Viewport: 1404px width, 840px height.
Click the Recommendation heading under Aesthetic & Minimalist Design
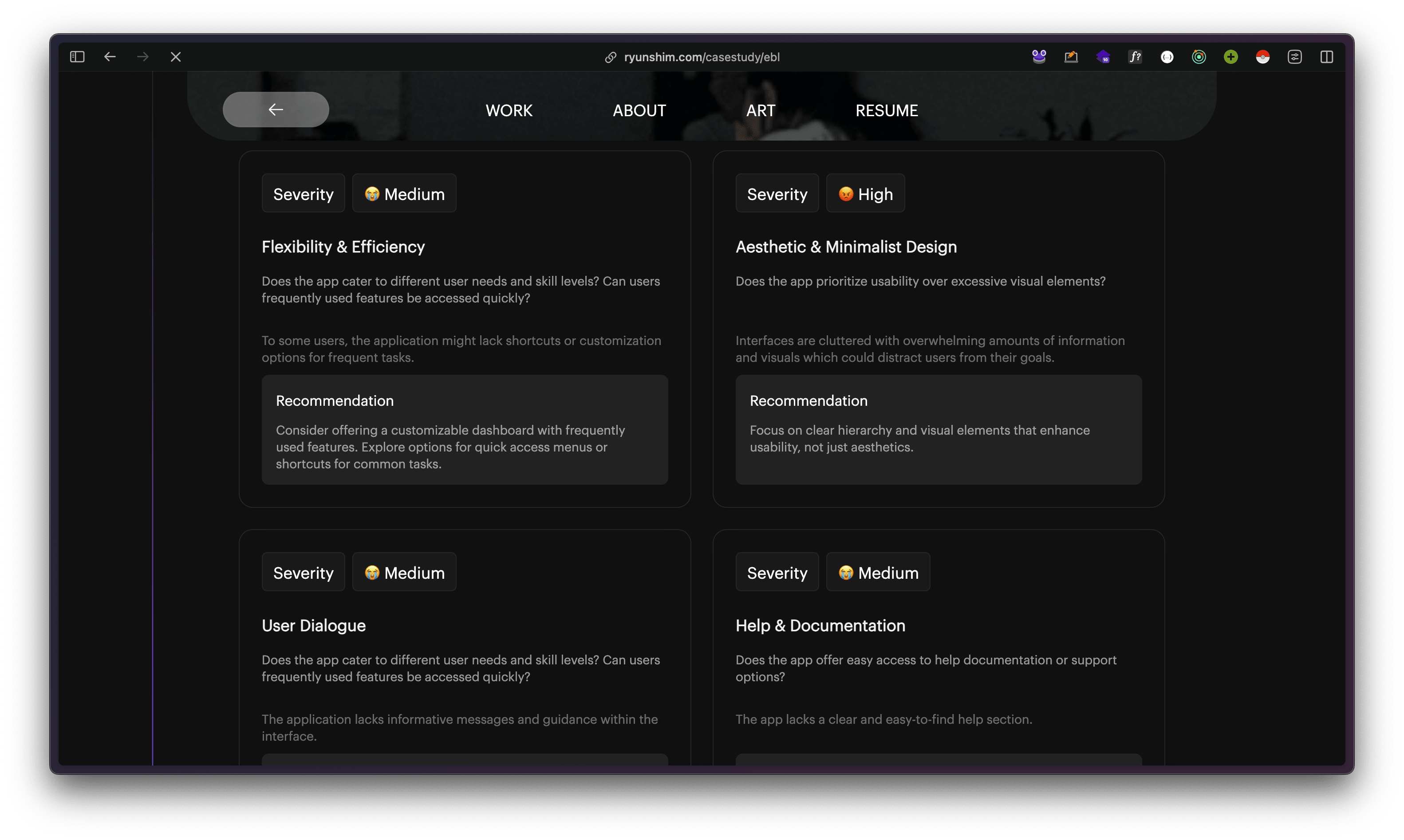808,401
